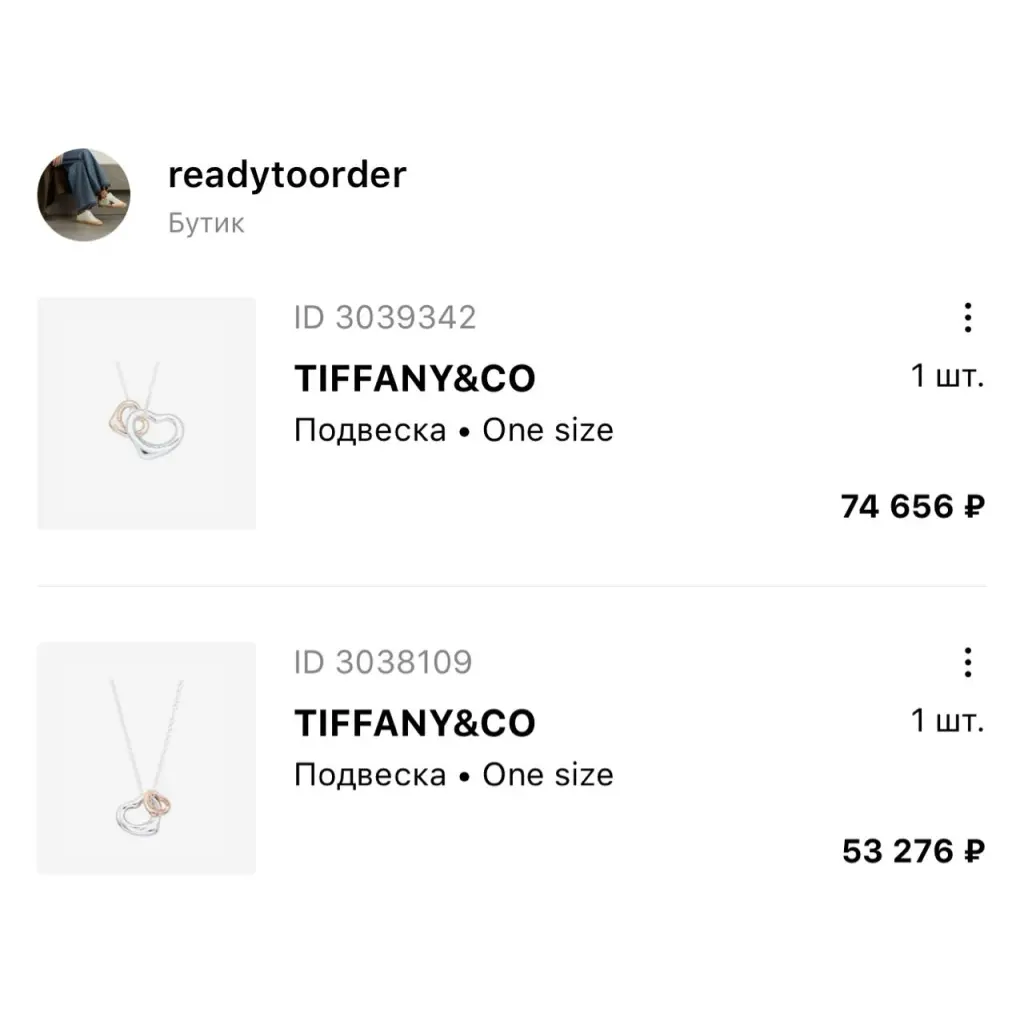Click the readytoorder shop name
Viewport: 1024px width, 1024px height.
pyautogui.click(x=287, y=175)
